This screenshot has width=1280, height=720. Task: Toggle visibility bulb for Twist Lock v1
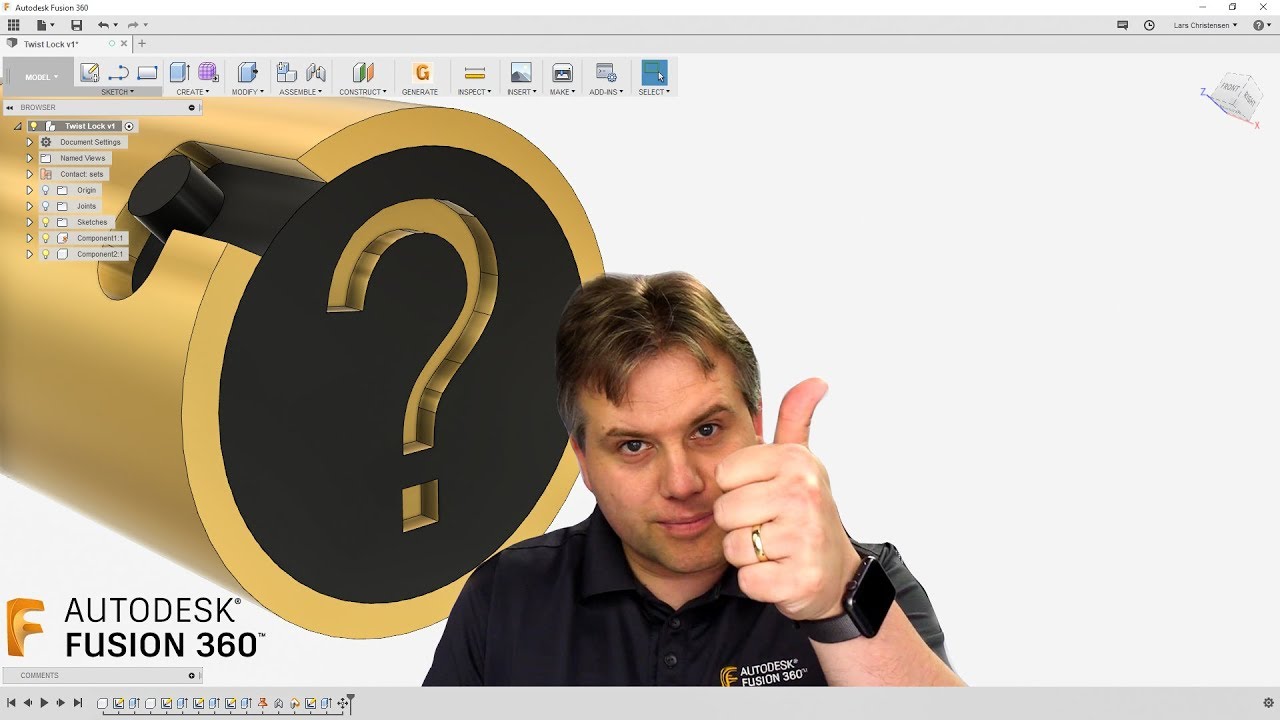(x=33, y=126)
